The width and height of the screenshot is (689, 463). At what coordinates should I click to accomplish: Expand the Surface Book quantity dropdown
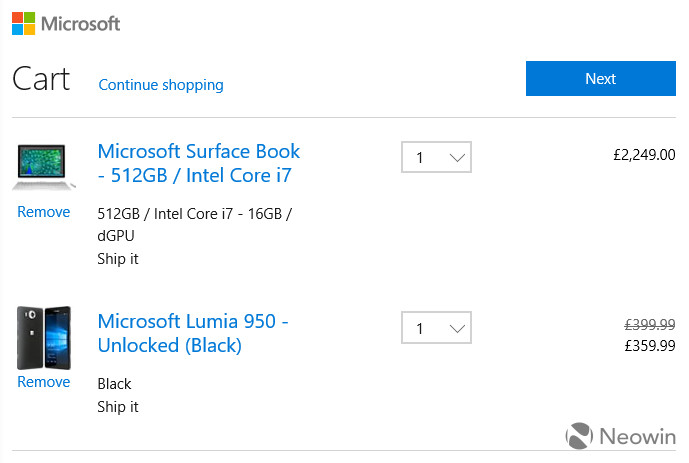pos(436,157)
